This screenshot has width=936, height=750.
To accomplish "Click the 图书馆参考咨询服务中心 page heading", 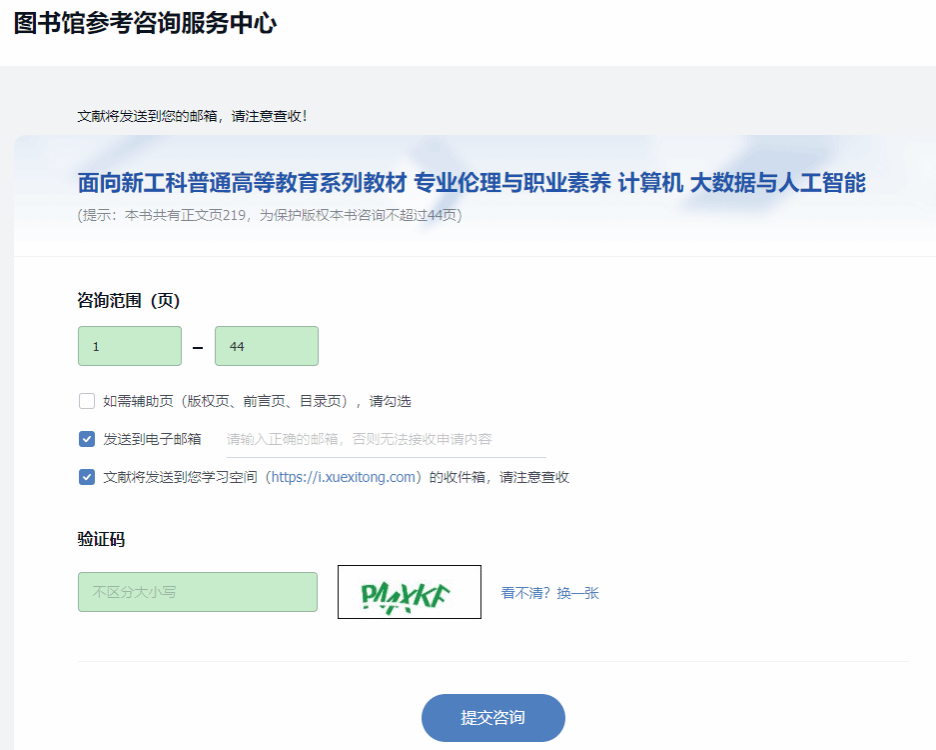I will (x=145, y=24).
